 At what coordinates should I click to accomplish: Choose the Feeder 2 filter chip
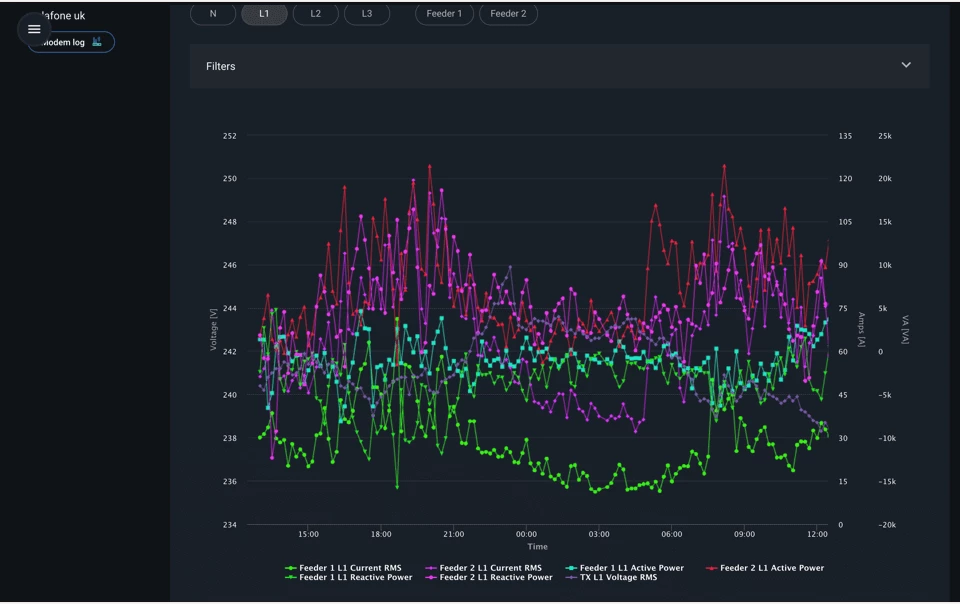pos(508,14)
